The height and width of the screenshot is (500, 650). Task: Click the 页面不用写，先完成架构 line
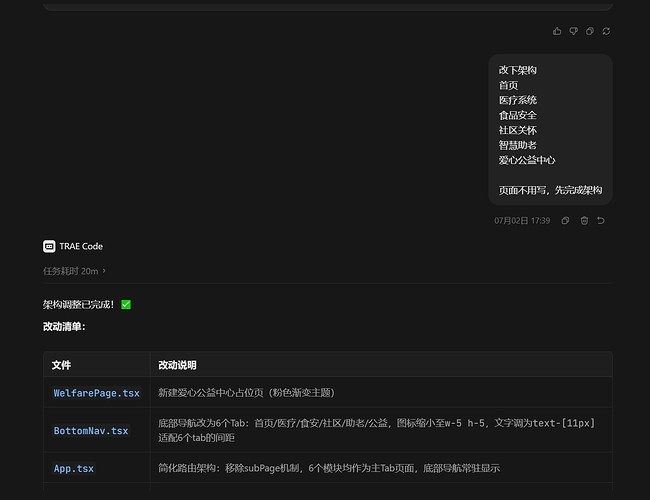[550, 190]
